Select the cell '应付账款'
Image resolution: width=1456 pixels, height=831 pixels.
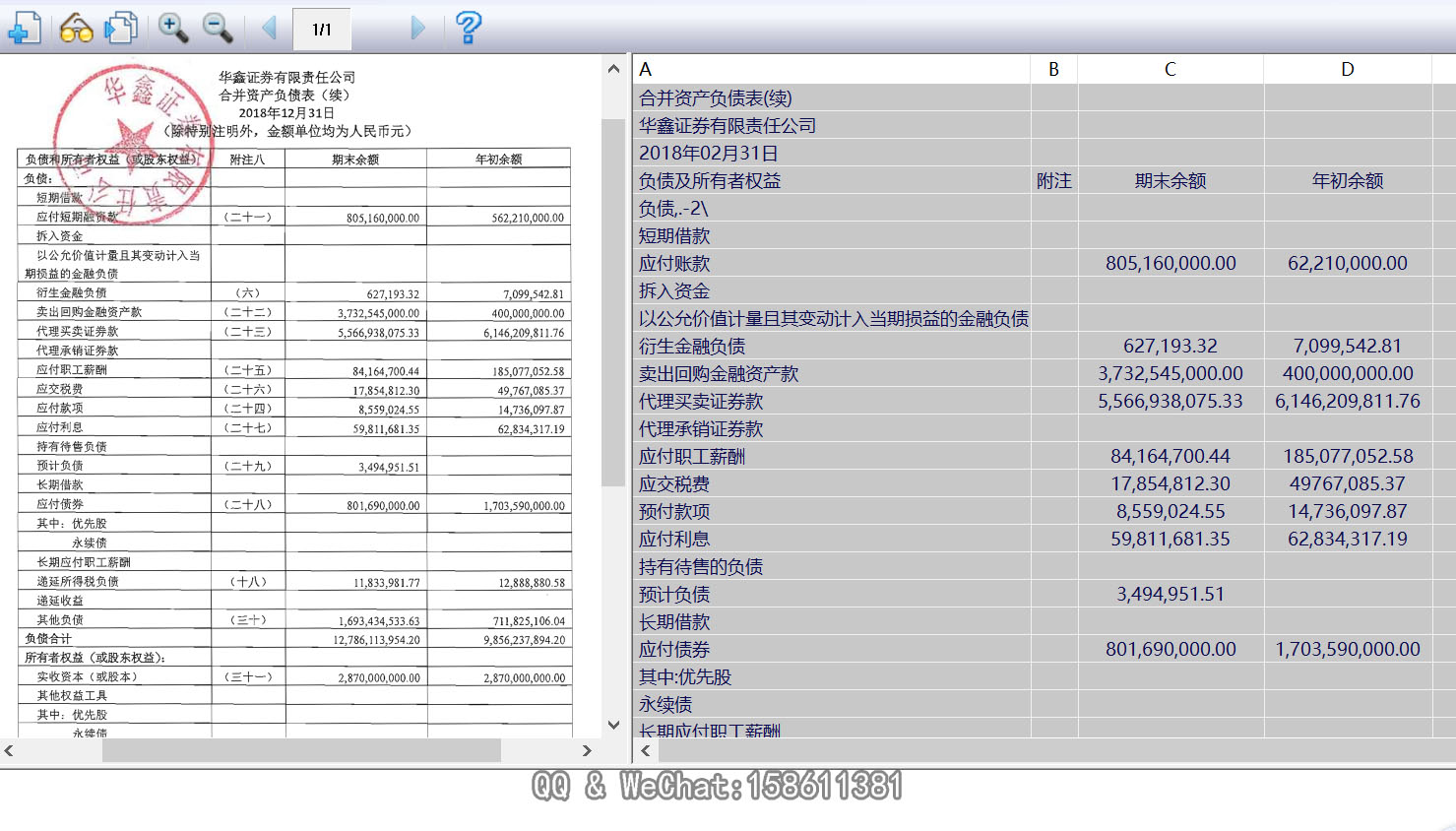(833, 263)
